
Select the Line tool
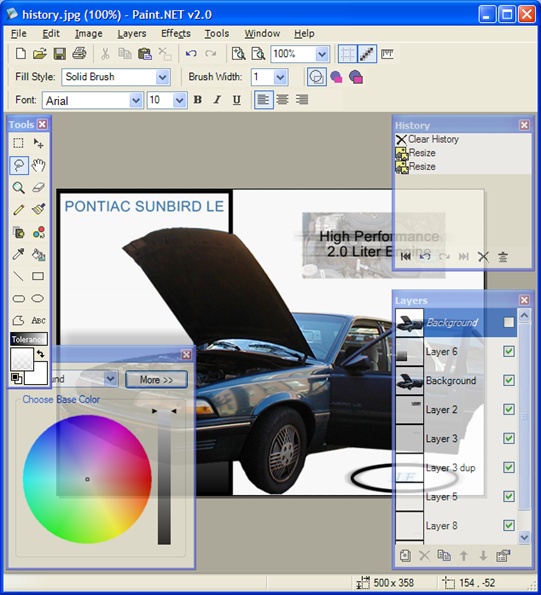pyautogui.click(x=19, y=276)
